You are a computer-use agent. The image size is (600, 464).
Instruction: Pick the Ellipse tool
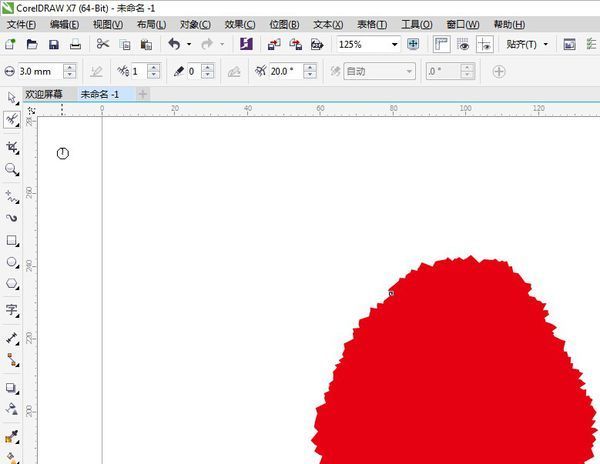[x=12, y=263]
